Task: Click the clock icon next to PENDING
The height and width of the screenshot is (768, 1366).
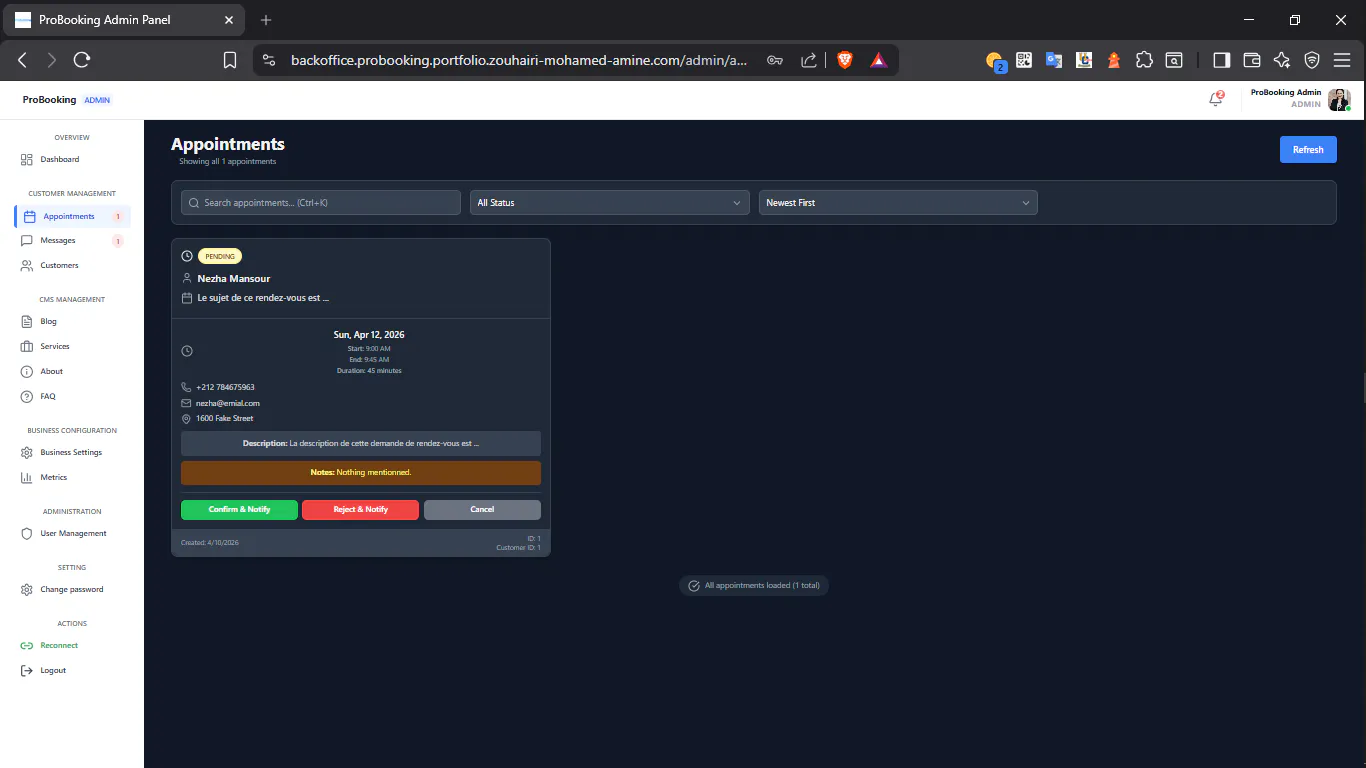Action: pyautogui.click(x=187, y=256)
